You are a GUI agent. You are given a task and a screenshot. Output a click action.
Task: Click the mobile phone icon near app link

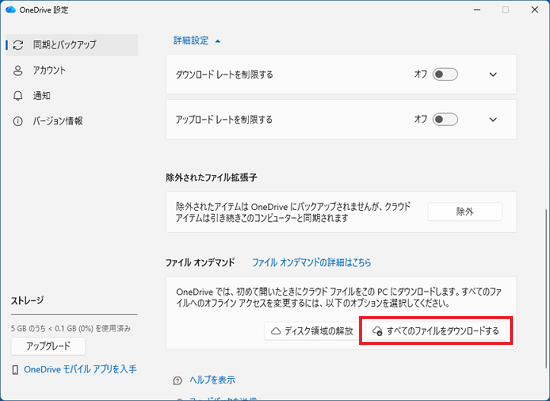[15, 370]
